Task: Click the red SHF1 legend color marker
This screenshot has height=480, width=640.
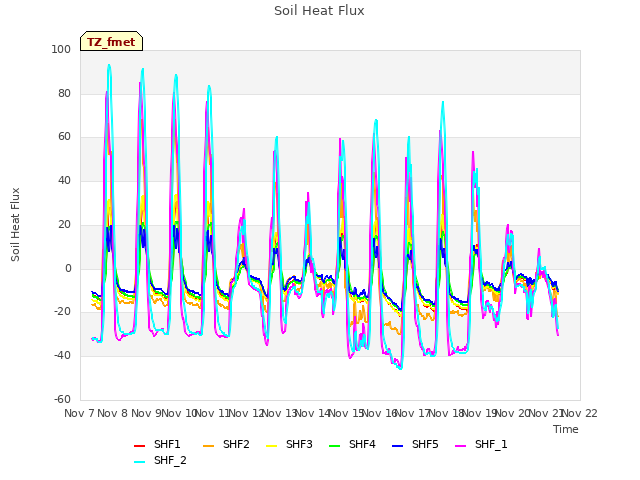Action: (140, 445)
